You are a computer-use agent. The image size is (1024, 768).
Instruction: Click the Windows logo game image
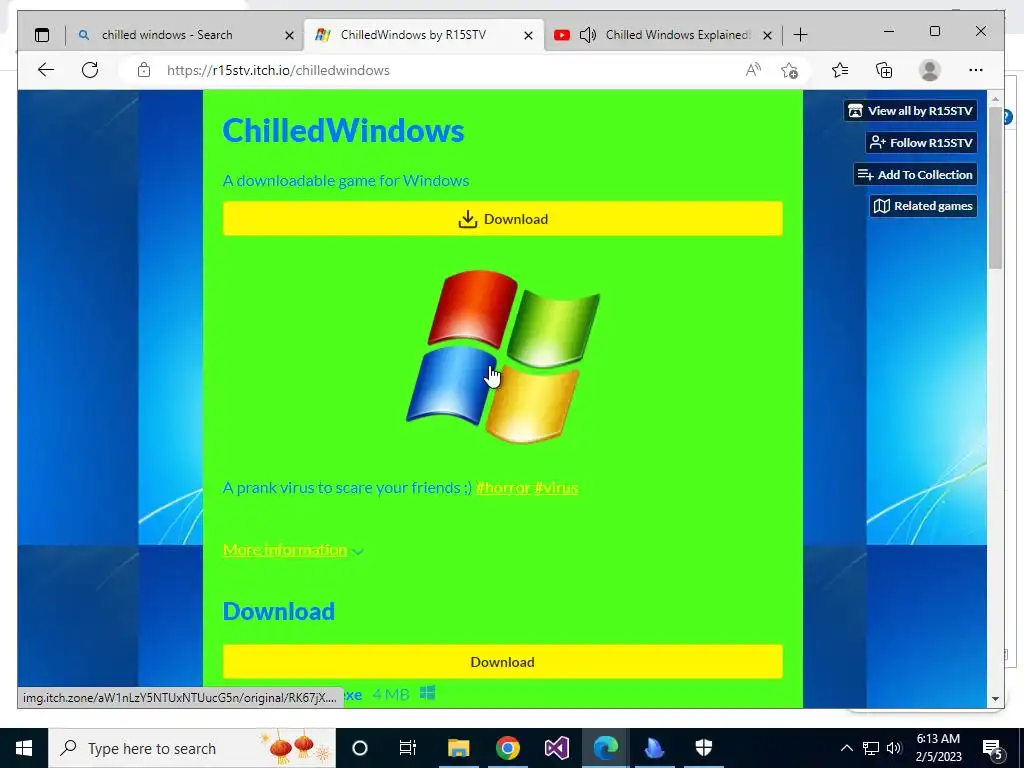(x=503, y=357)
